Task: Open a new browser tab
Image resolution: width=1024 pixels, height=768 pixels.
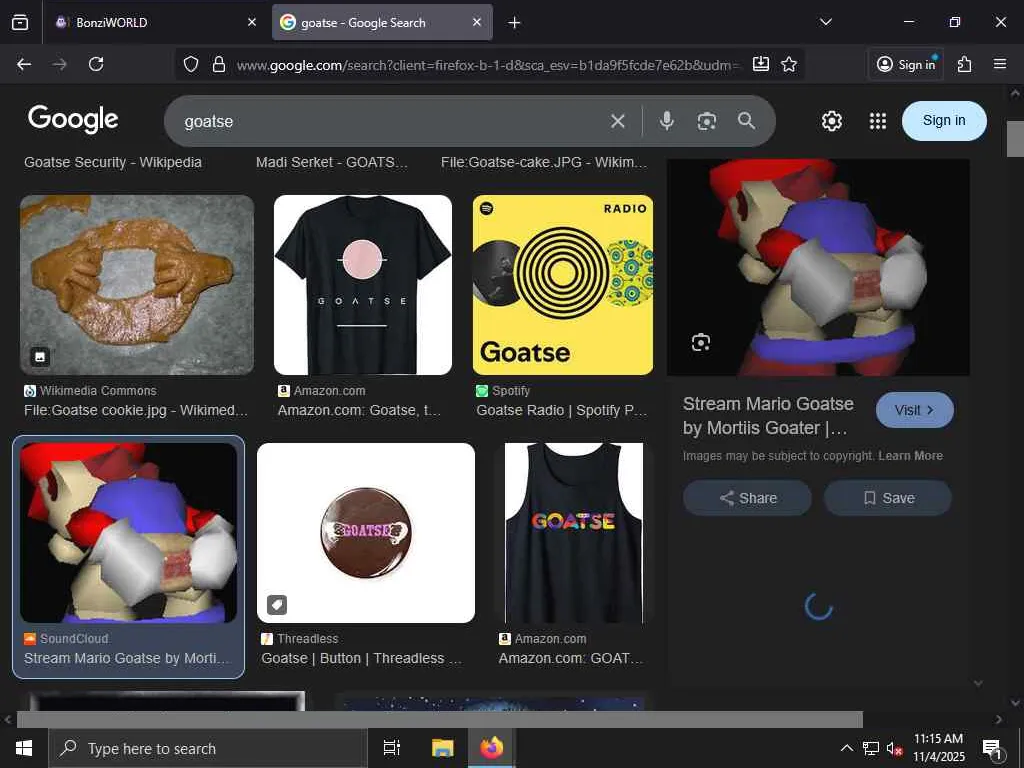Action: coord(514,23)
